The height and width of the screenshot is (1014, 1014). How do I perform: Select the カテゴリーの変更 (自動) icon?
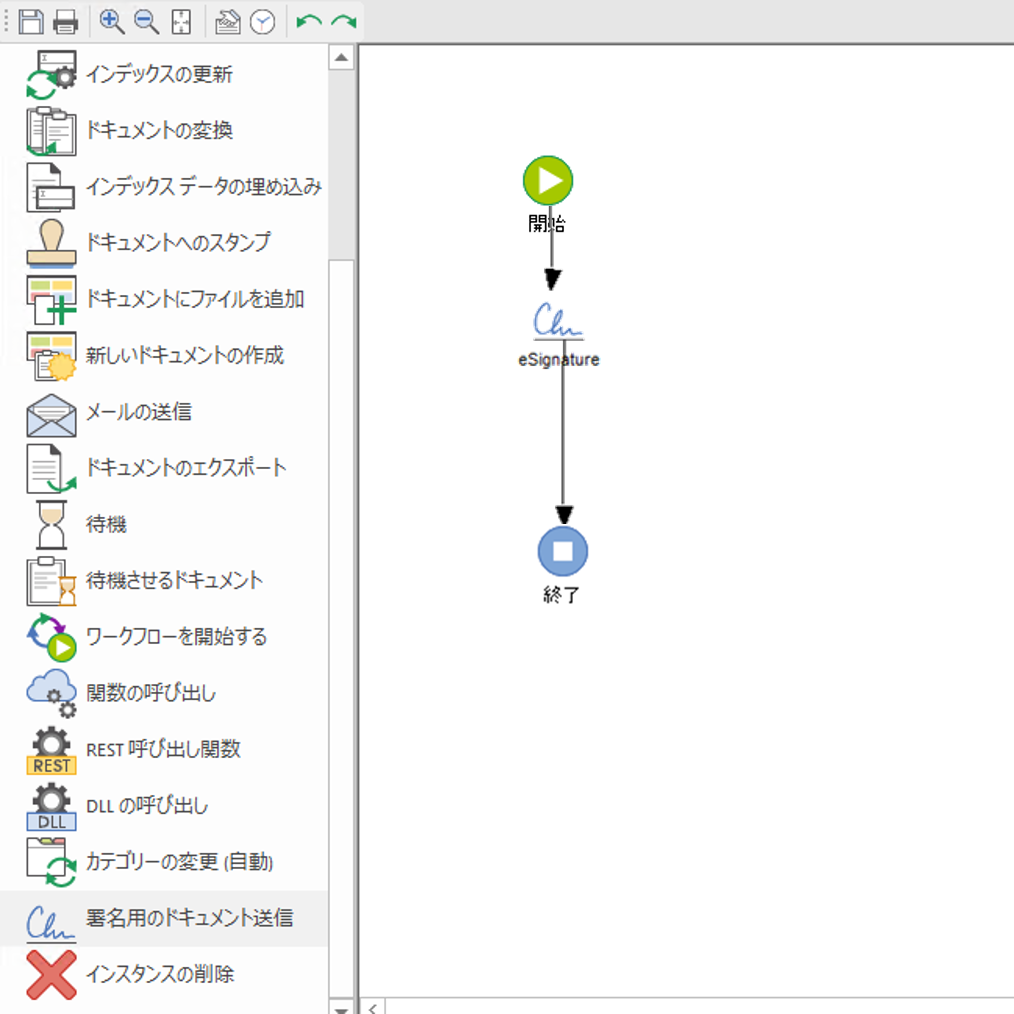51,863
